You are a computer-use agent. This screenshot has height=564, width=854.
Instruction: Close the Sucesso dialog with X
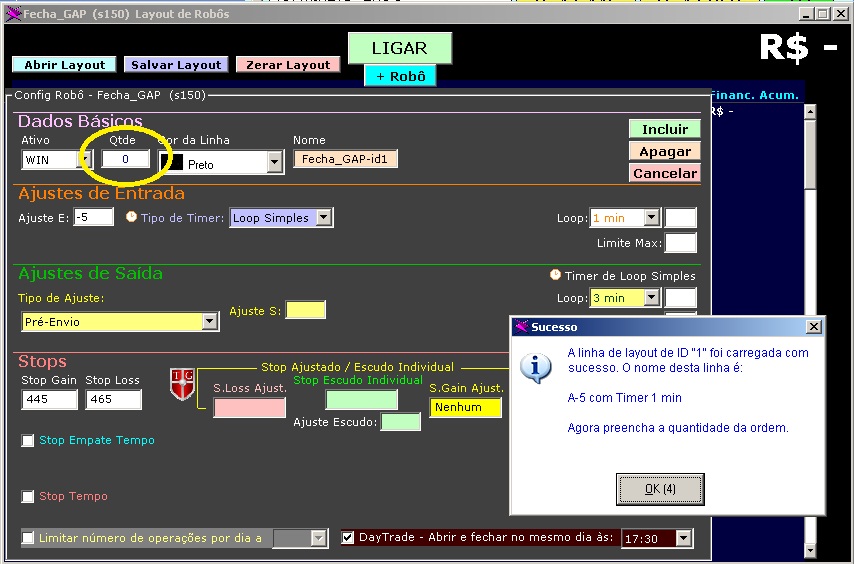tap(814, 327)
